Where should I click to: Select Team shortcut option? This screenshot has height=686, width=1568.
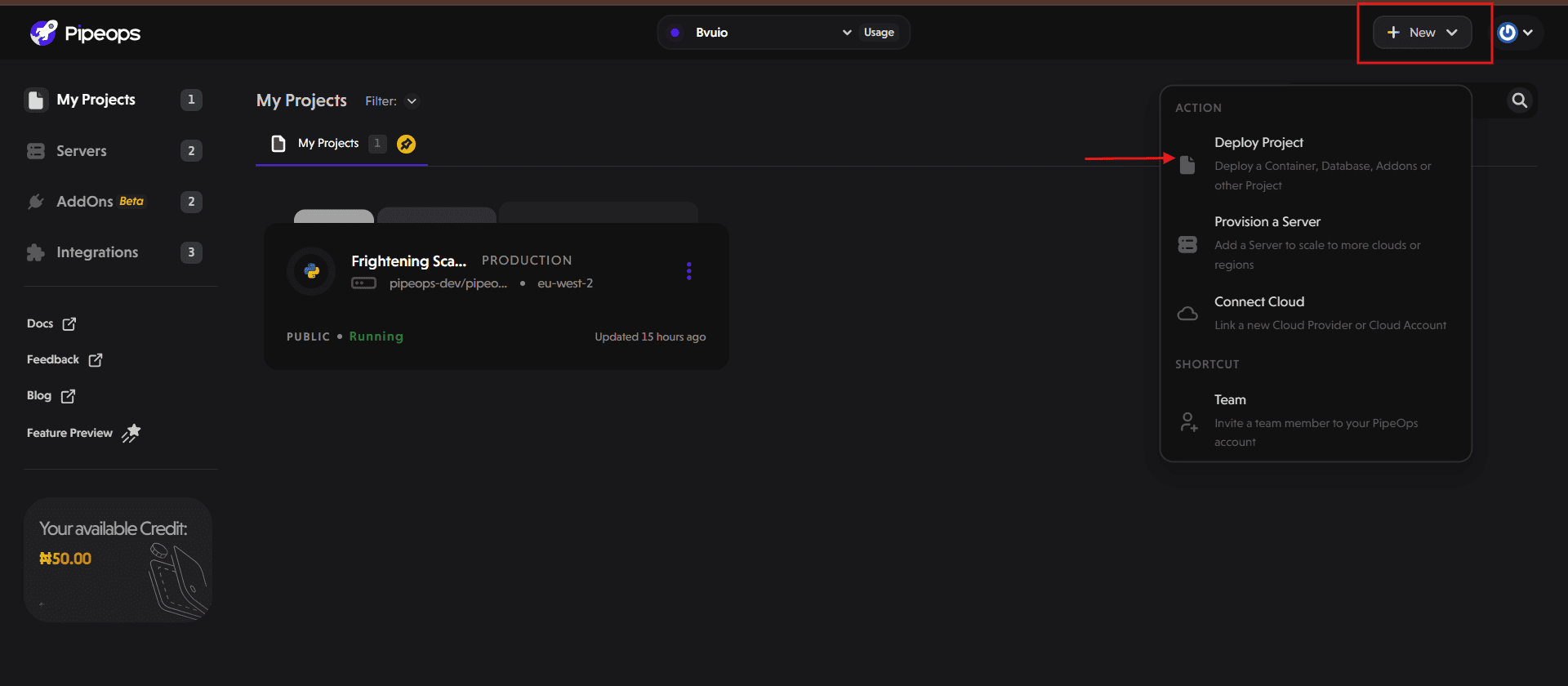point(1316,421)
